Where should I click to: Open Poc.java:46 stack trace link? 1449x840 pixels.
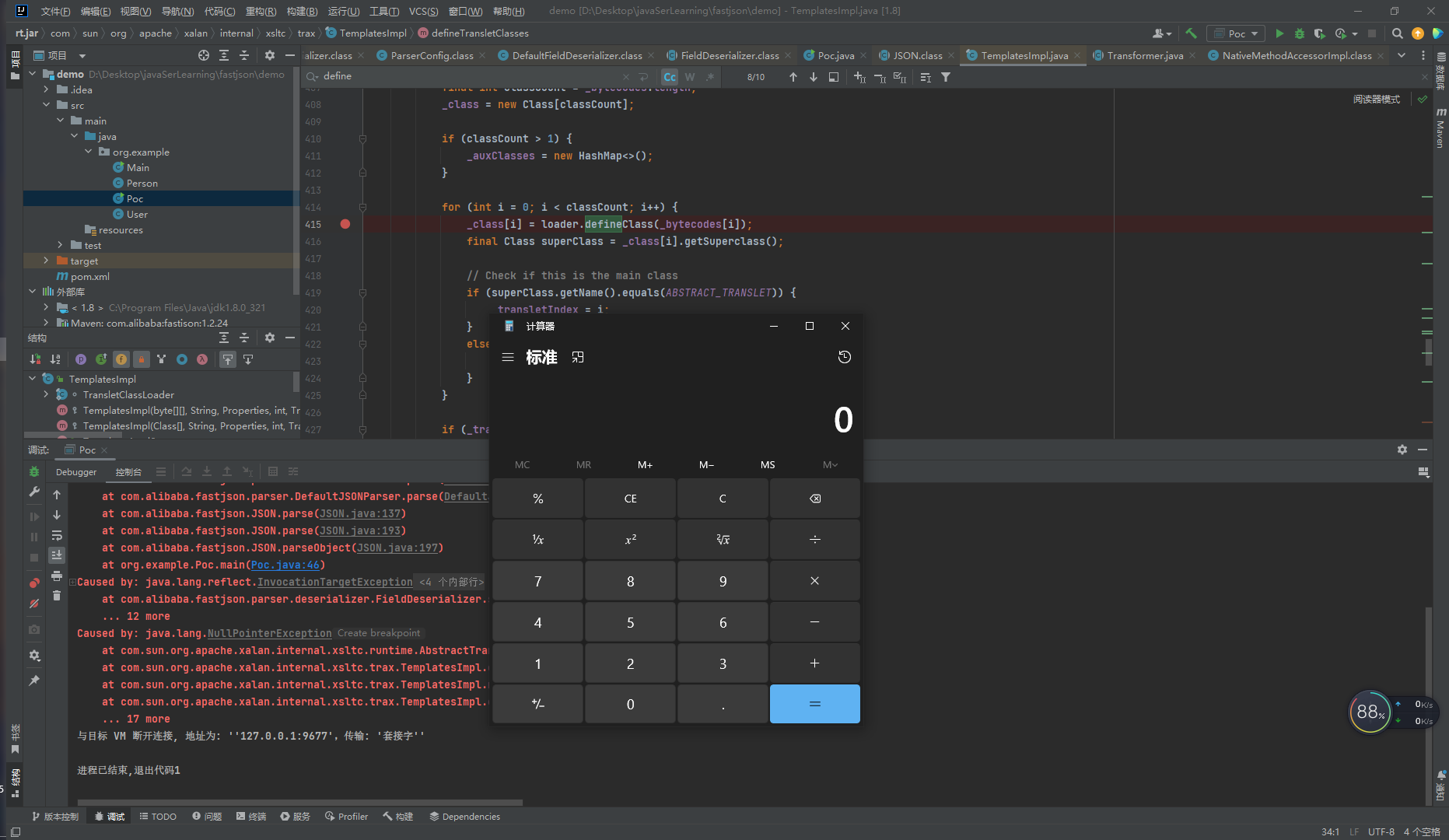(x=285, y=565)
